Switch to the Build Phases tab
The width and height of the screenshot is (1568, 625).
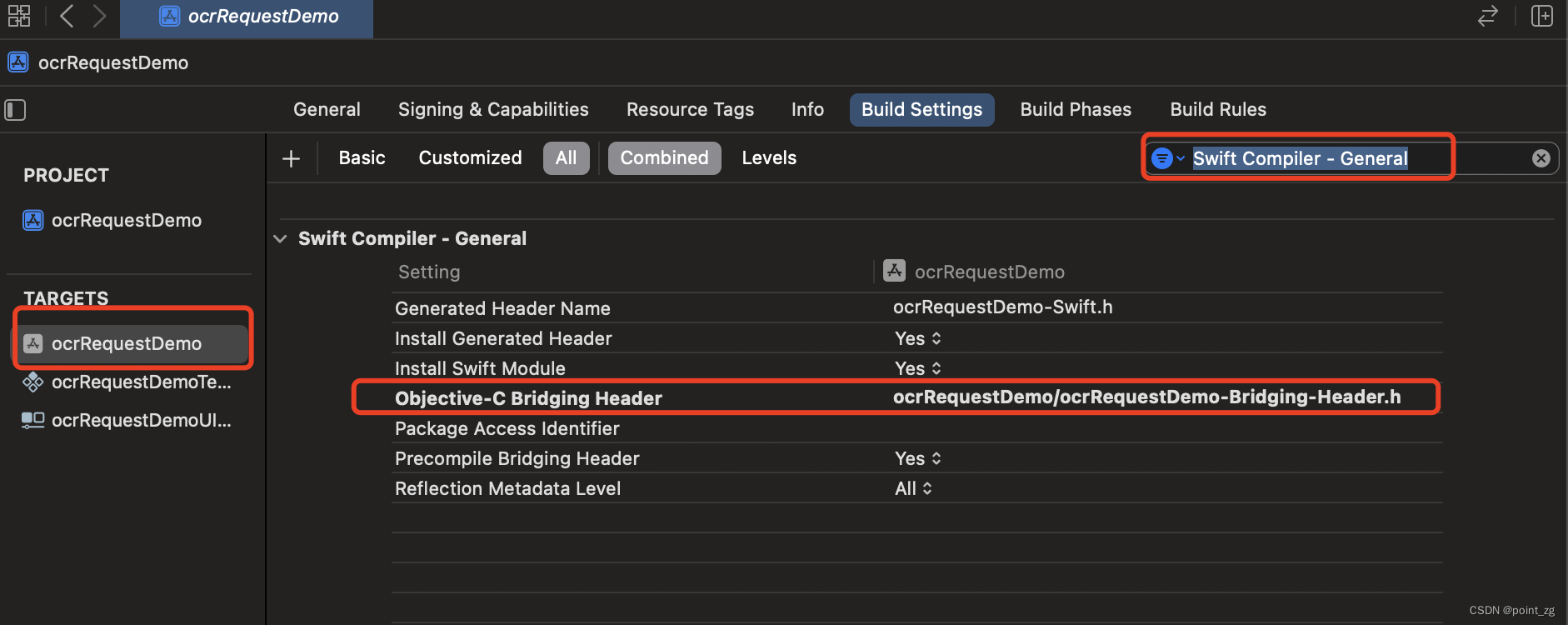1076,110
